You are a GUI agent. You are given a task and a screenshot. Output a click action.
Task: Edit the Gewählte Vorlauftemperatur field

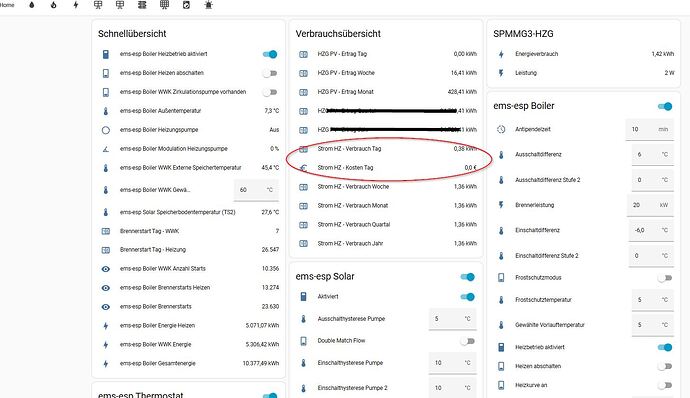(x=653, y=325)
